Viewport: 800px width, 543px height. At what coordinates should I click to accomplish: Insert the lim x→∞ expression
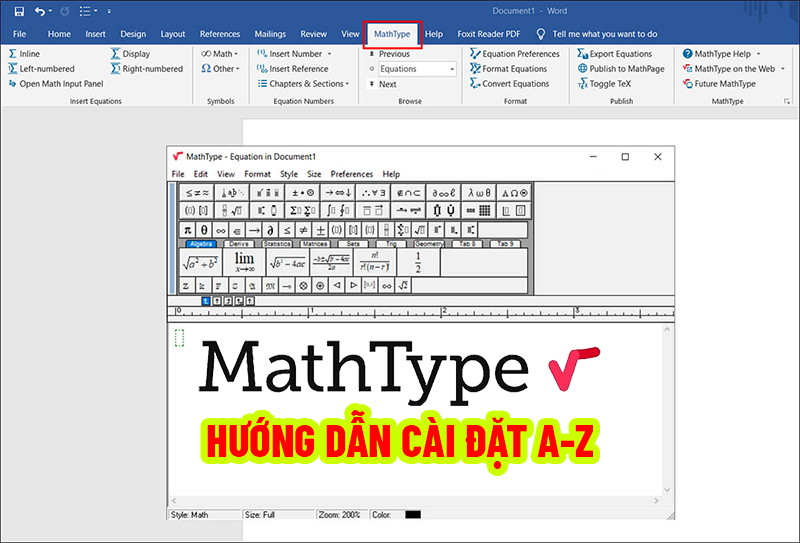[244, 262]
